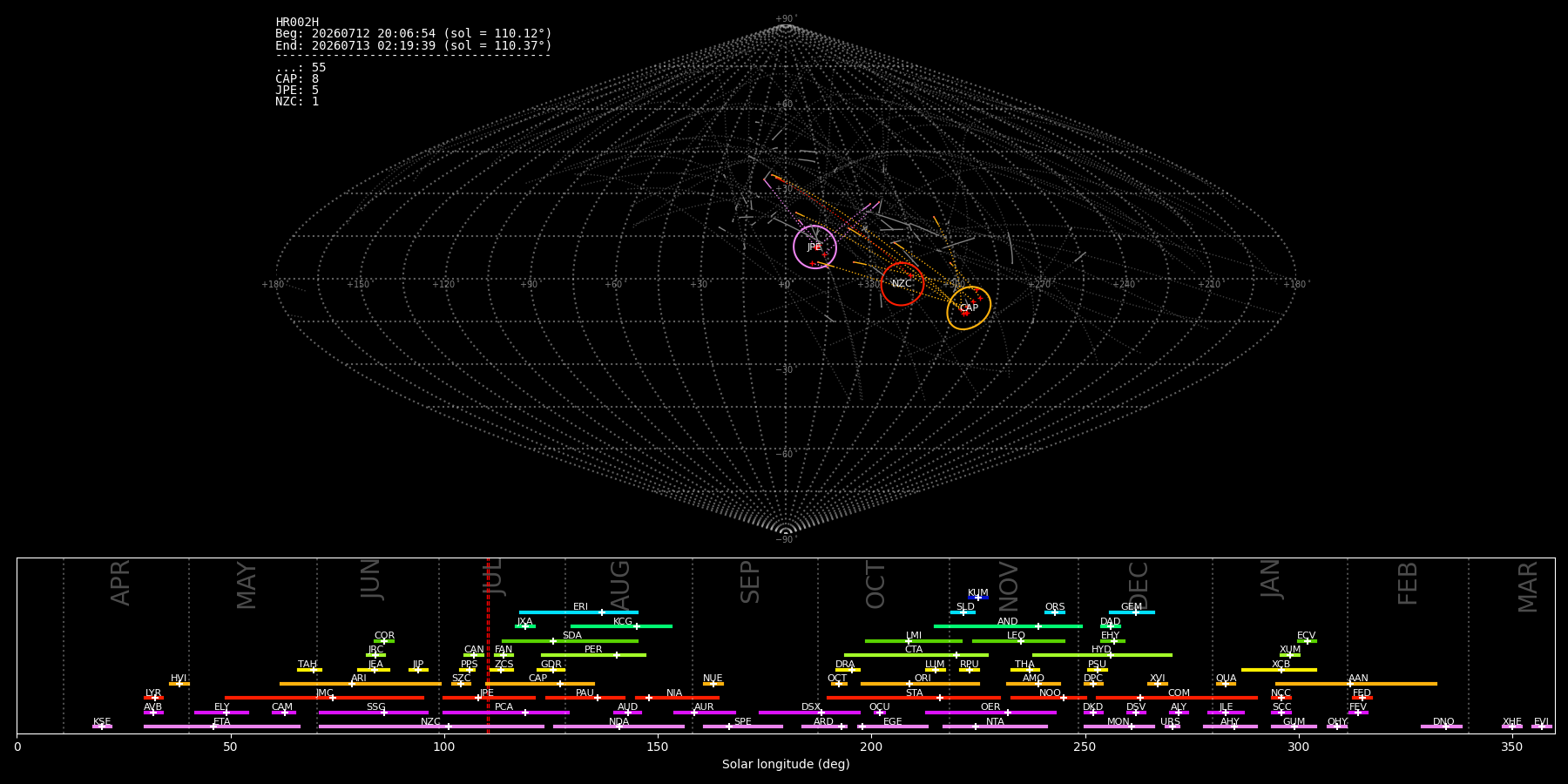The width and height of the screenshot is (1568, 784).
Task: Click the 'JPE: 5' count line
Action: pyautogui.click(x=297, y=90)
